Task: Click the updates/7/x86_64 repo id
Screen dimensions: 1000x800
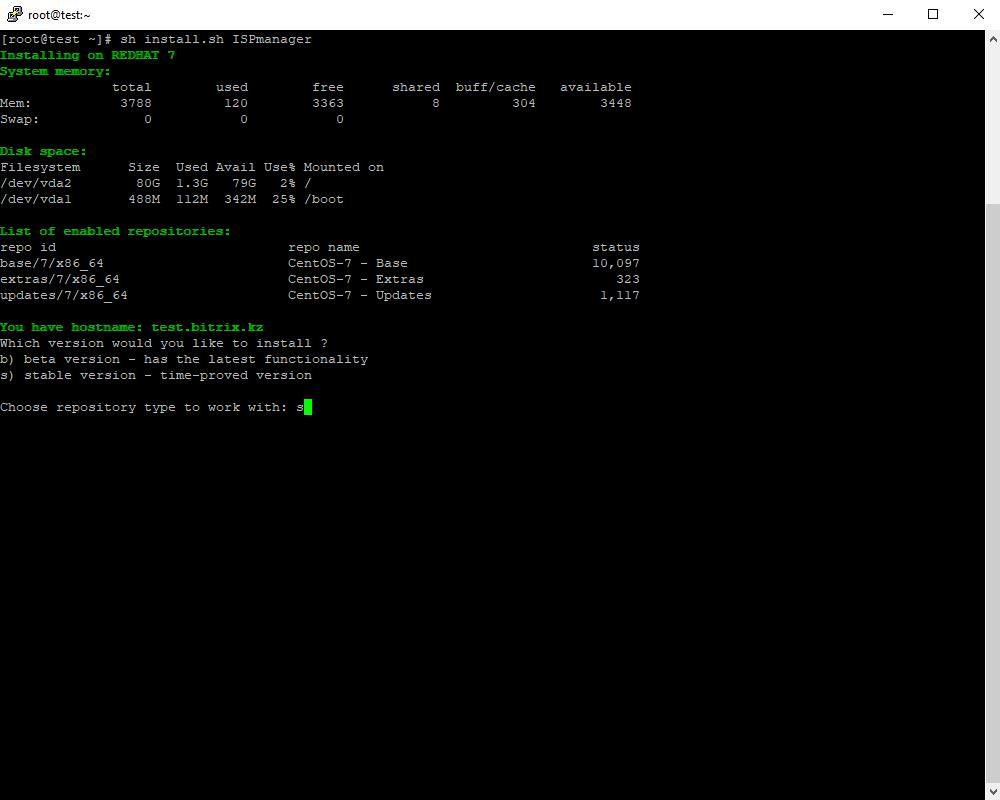Action: coord(64,295)
